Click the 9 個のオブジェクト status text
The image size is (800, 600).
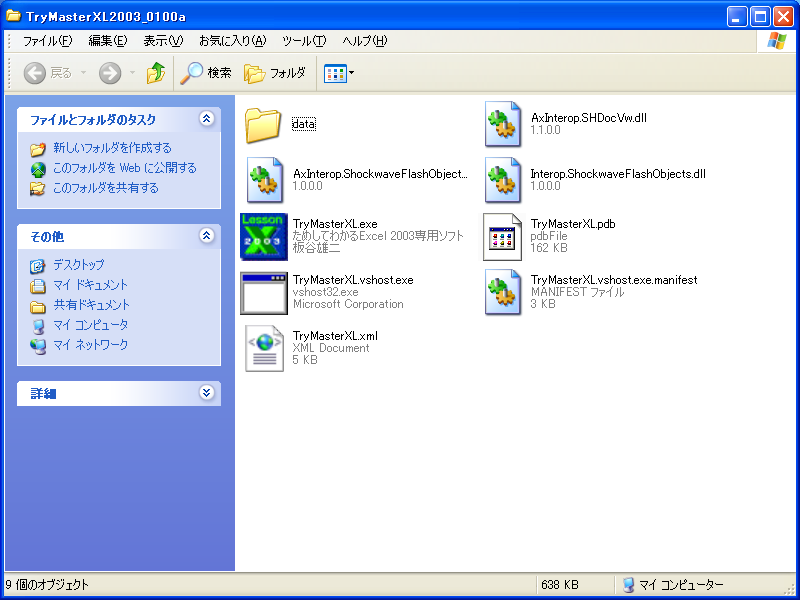[x=47, y=585]
